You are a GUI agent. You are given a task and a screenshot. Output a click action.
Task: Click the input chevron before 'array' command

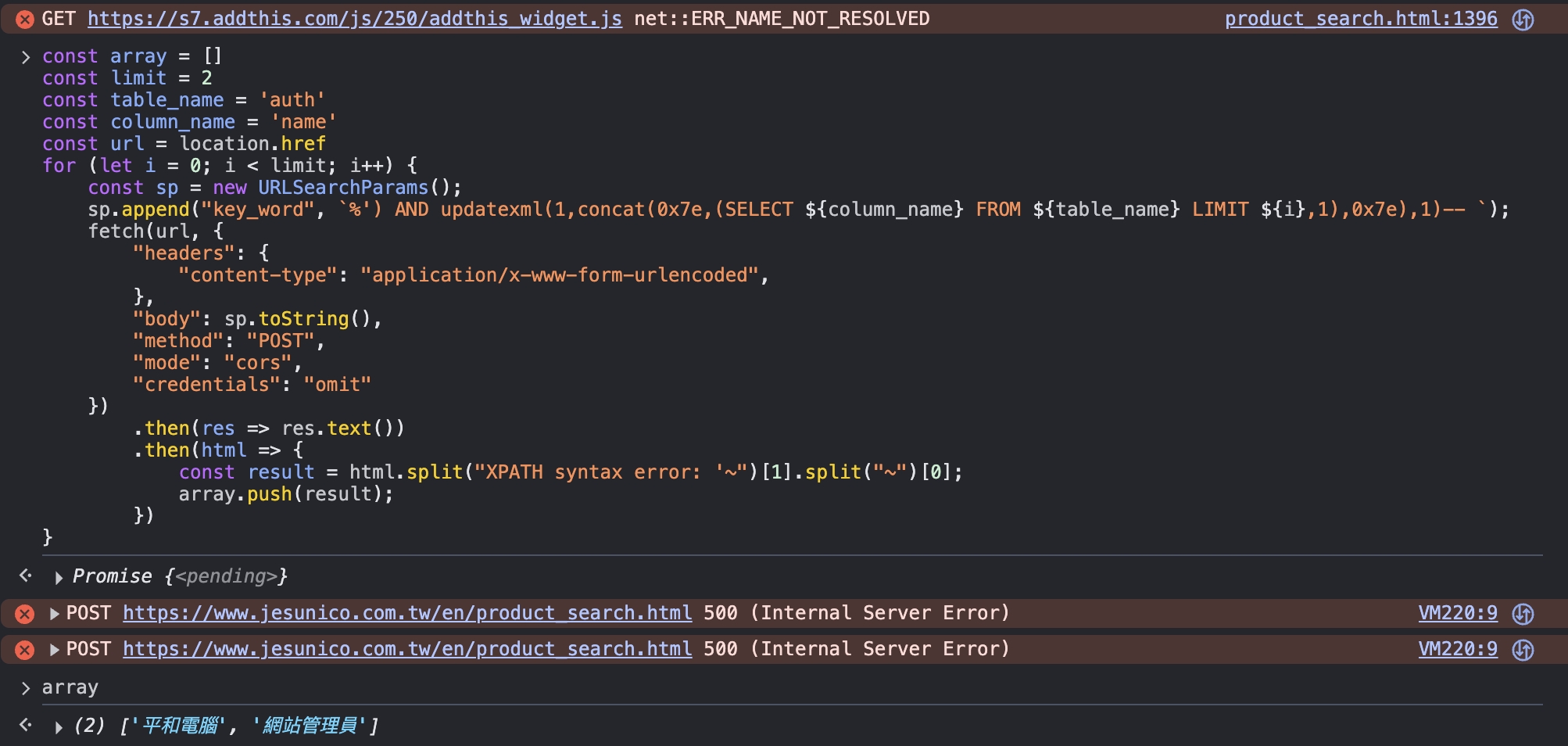pyautogui.click(x=26, y=688)
